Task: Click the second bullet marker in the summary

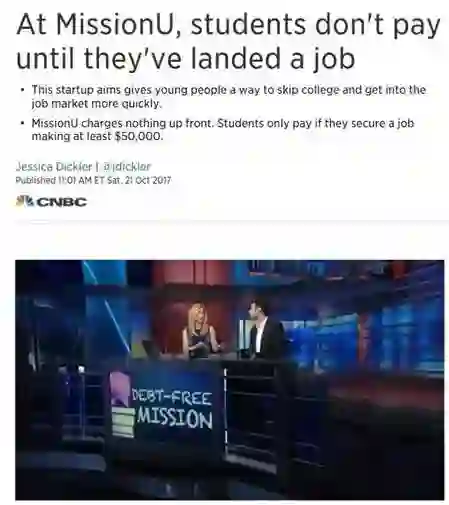Action: tap(22, 123)
